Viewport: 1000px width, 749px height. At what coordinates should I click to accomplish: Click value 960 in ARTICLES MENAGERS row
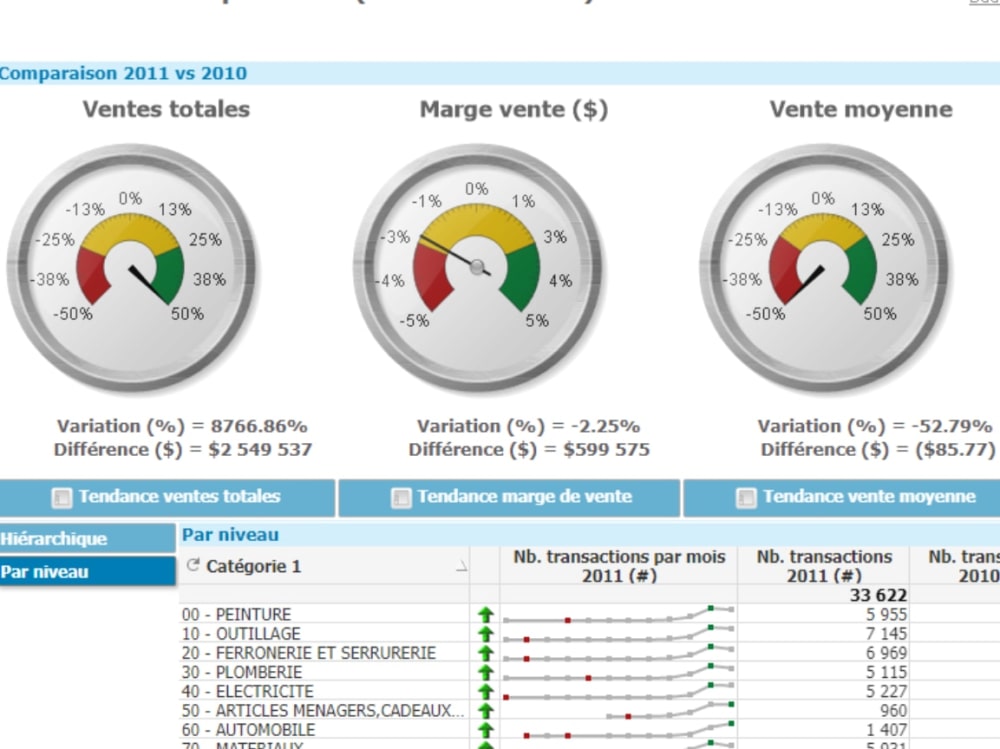[x=893, y=710]
